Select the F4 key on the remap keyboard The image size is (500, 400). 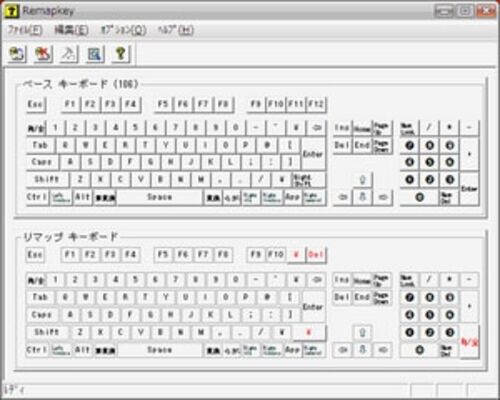[131, 255]
